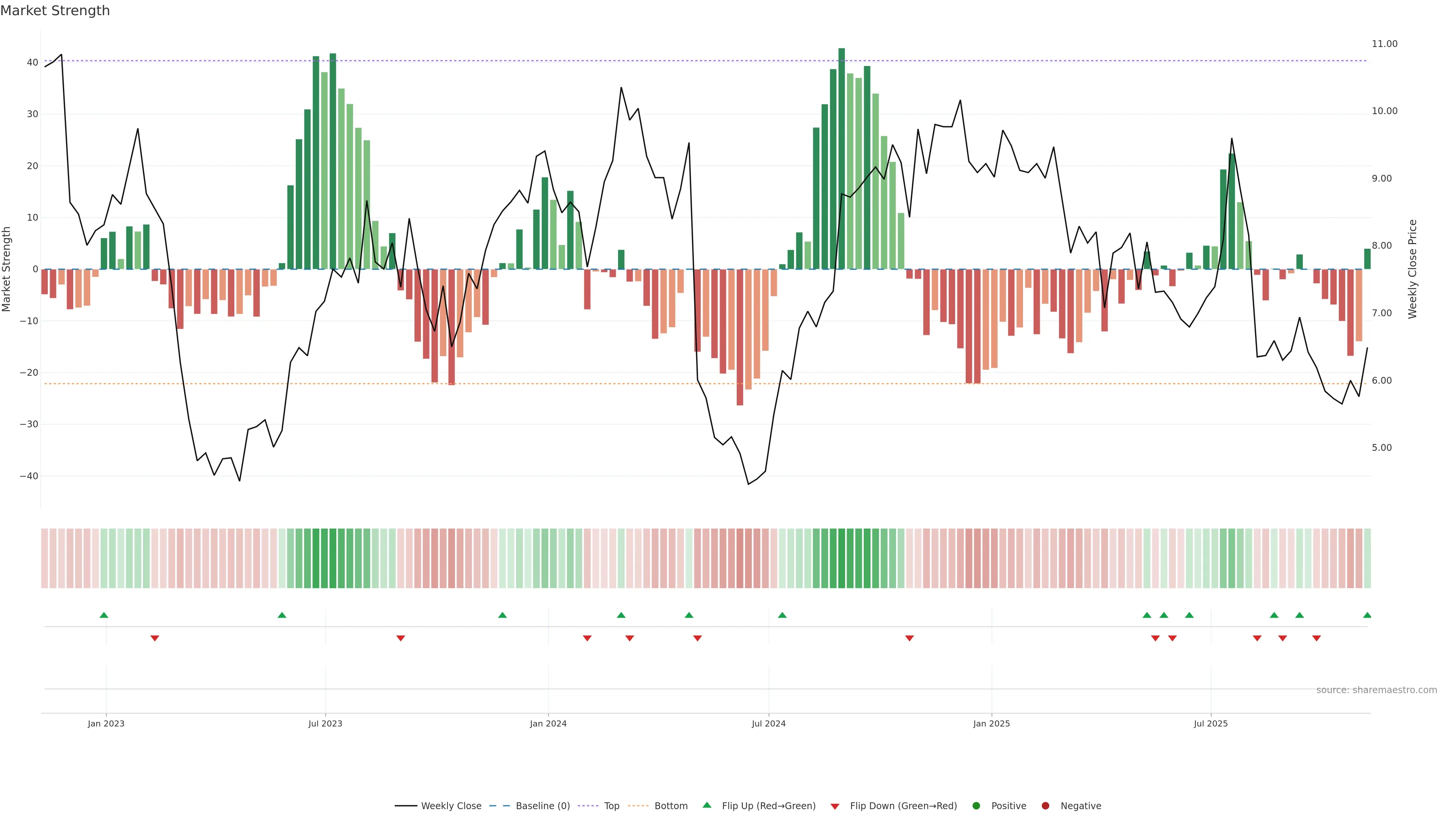Click the Market Strength chart title

tap(55, 11)
